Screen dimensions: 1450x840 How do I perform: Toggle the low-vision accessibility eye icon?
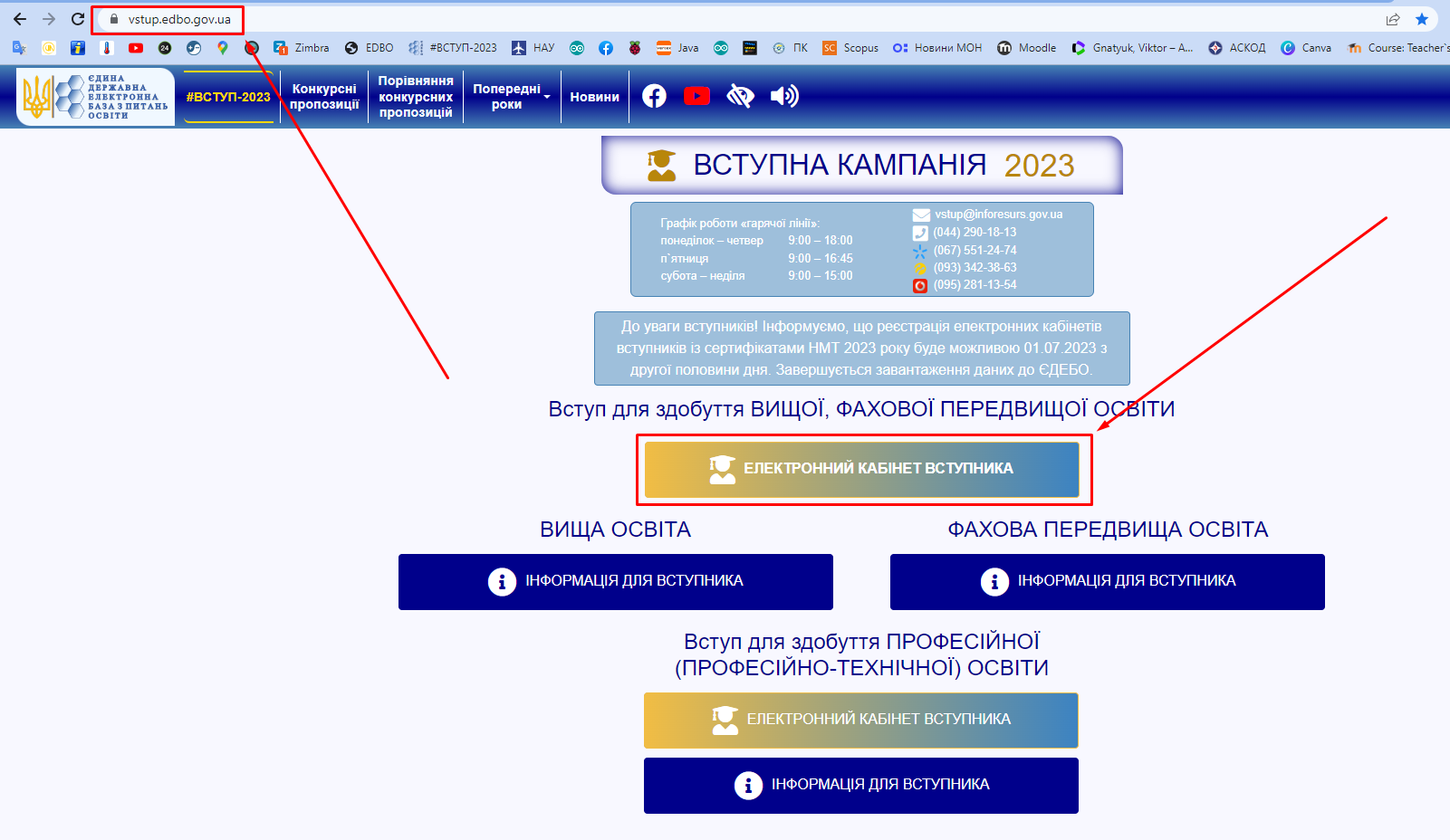(x=740, y=96)
